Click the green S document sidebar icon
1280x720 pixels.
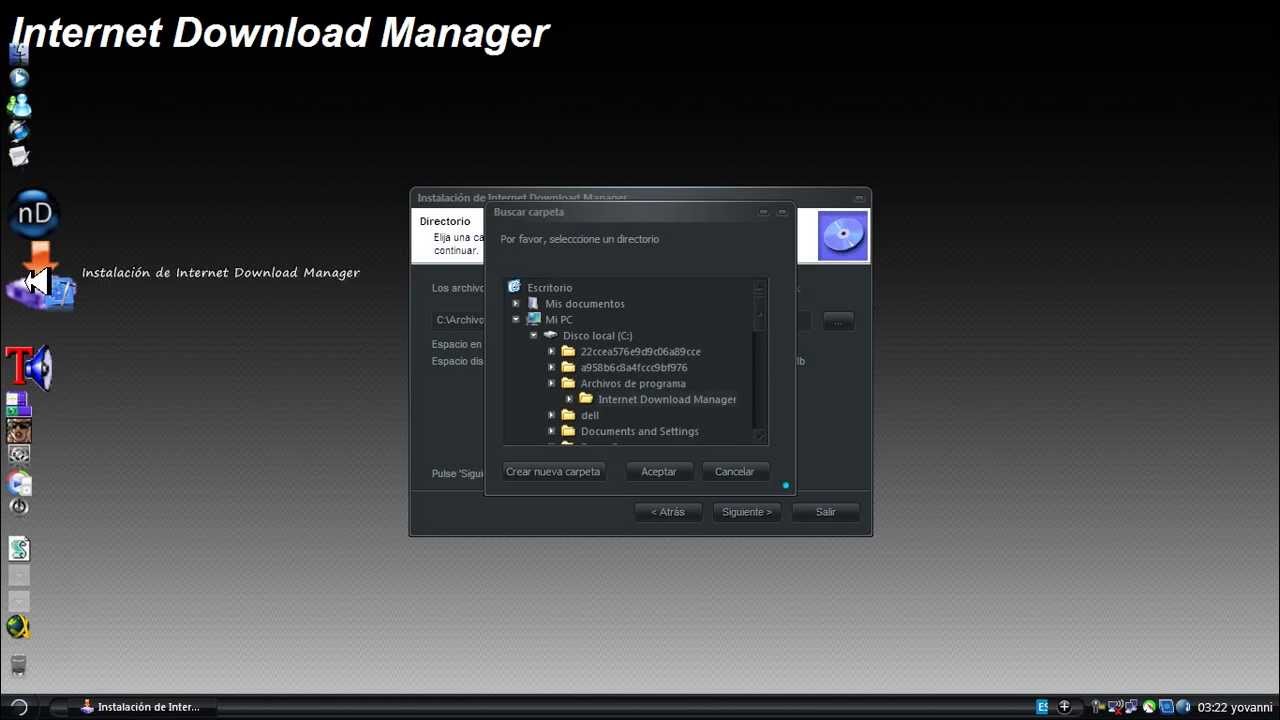(19, 549)
